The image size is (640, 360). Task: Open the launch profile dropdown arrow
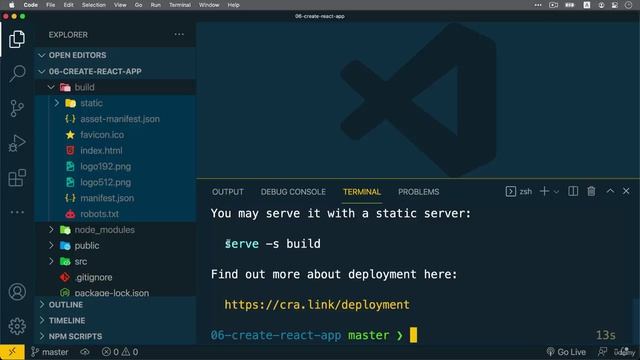tap(556, 192)
